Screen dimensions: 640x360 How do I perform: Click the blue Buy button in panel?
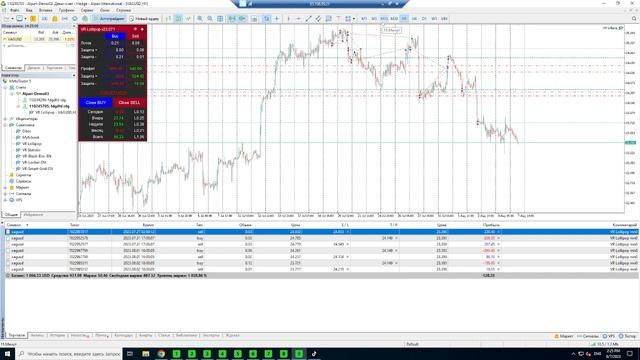tap(115, 36)
